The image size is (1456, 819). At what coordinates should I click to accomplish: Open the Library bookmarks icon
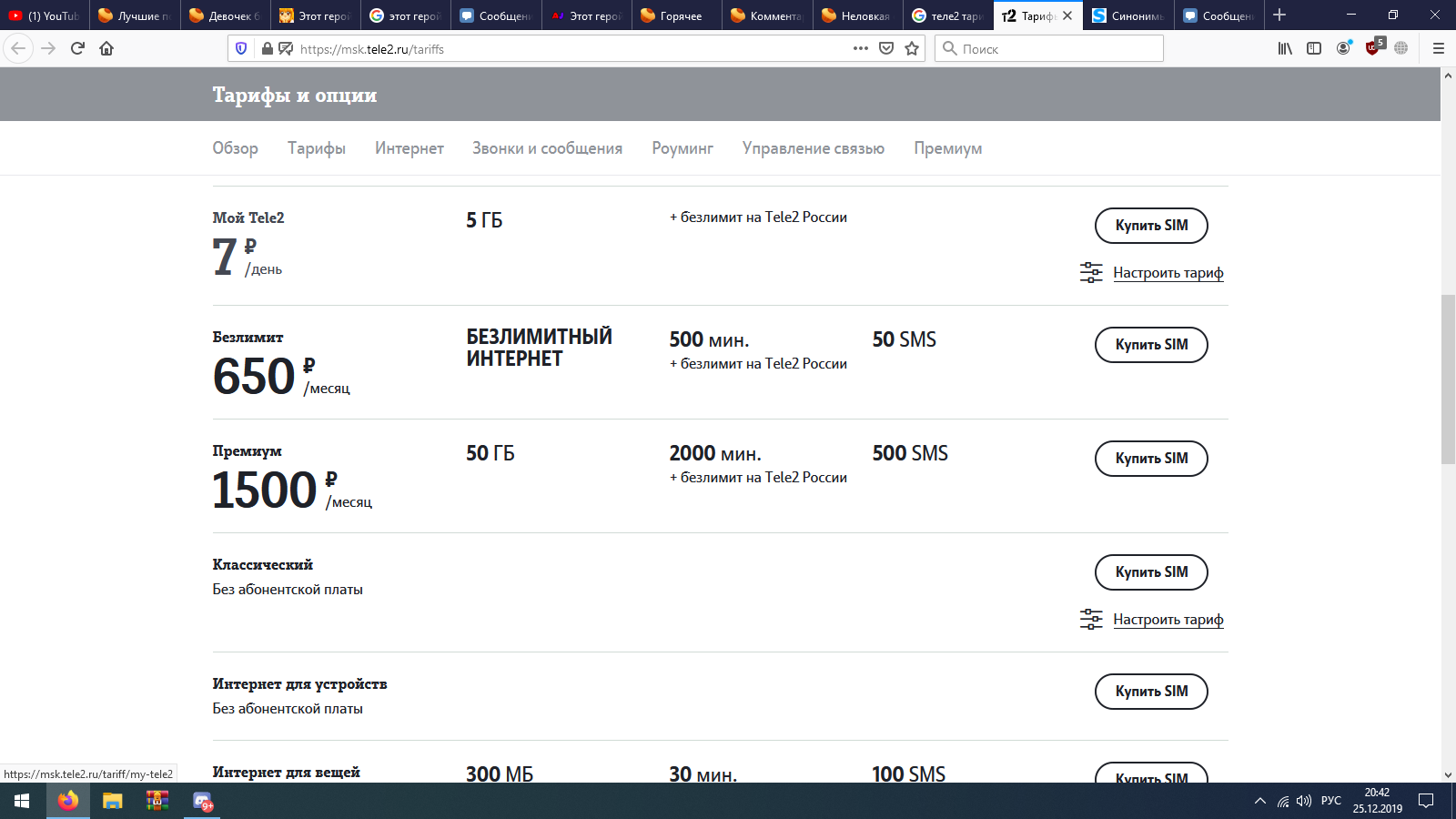pos(1285,48)
